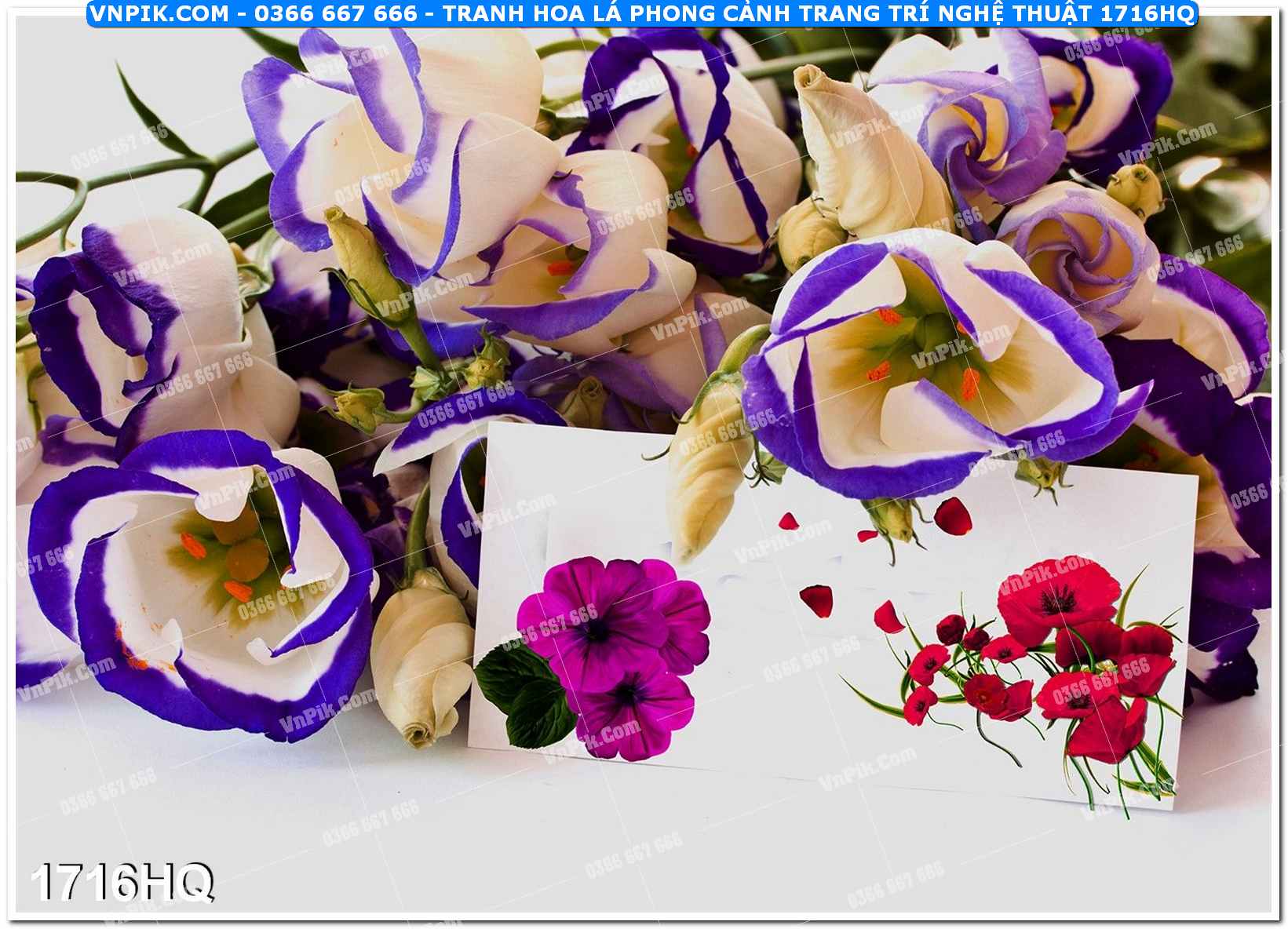Click the 1716HQ label at bottom left
Image resolution: width=1288 pixels, height=929 pixels.
pos(122,882)
